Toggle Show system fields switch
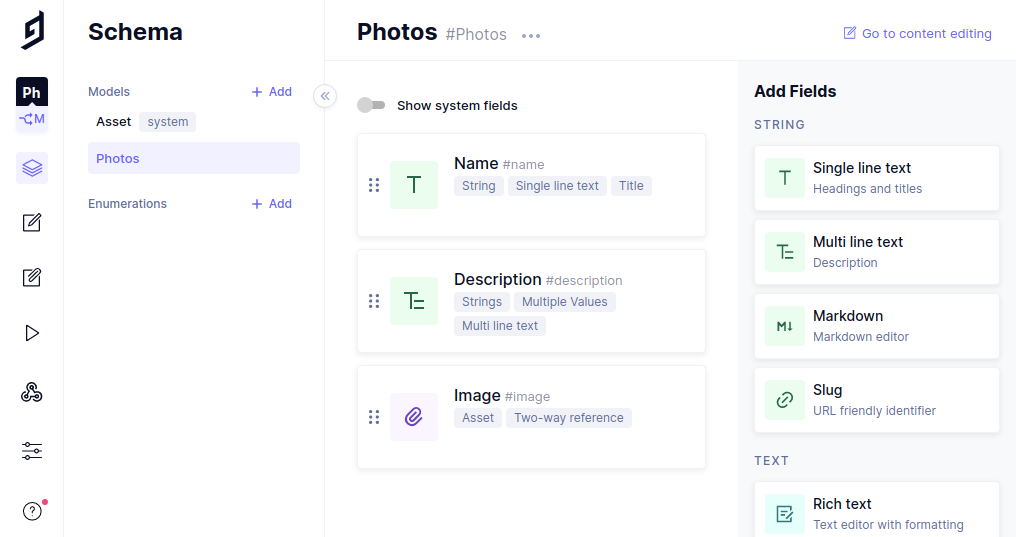 point(371,105)
